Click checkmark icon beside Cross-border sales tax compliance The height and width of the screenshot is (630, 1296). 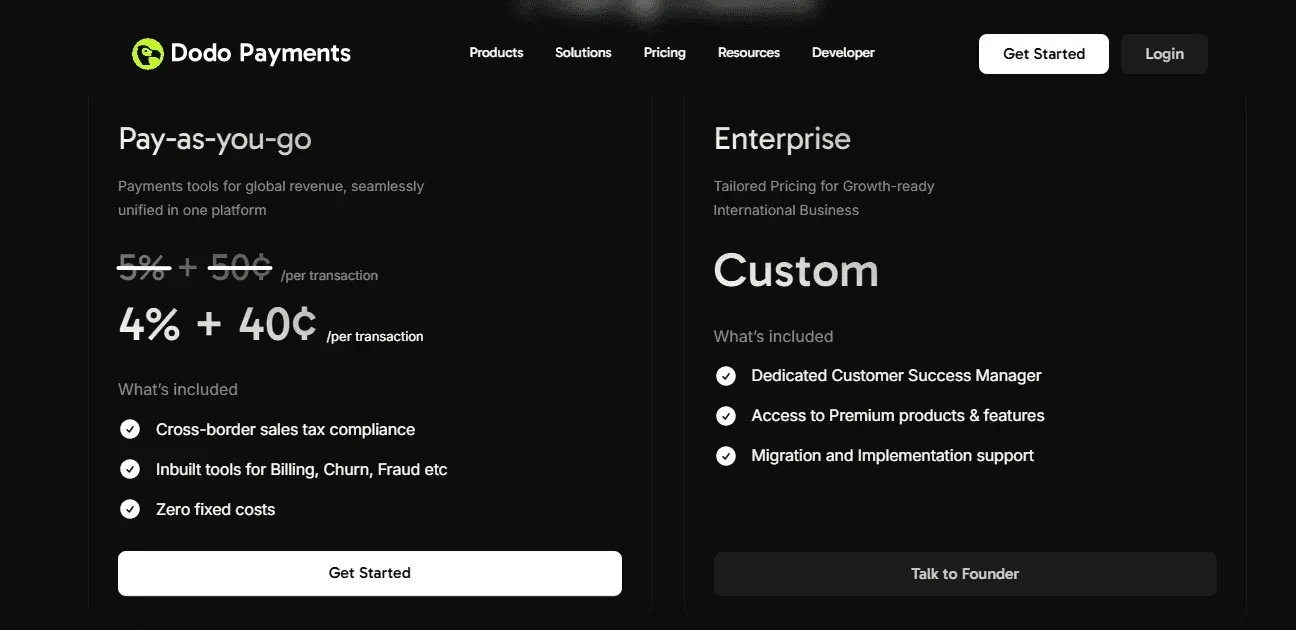tap(130, 430)
